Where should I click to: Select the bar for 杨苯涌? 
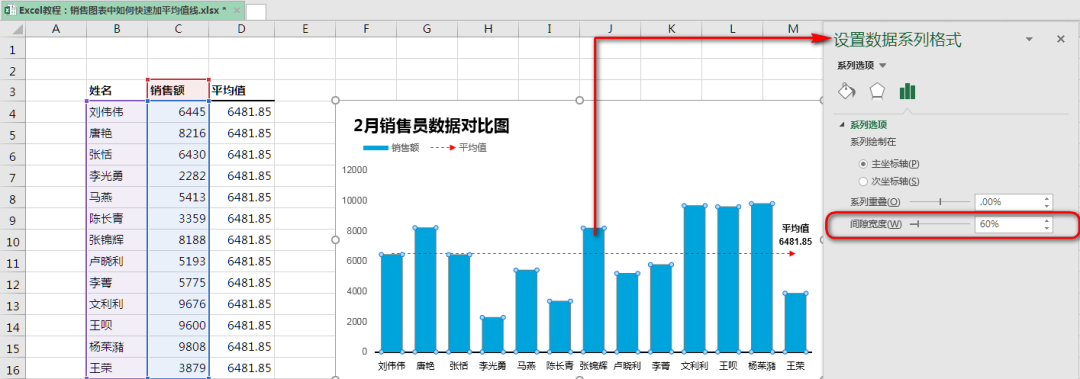tap(762, 278)
